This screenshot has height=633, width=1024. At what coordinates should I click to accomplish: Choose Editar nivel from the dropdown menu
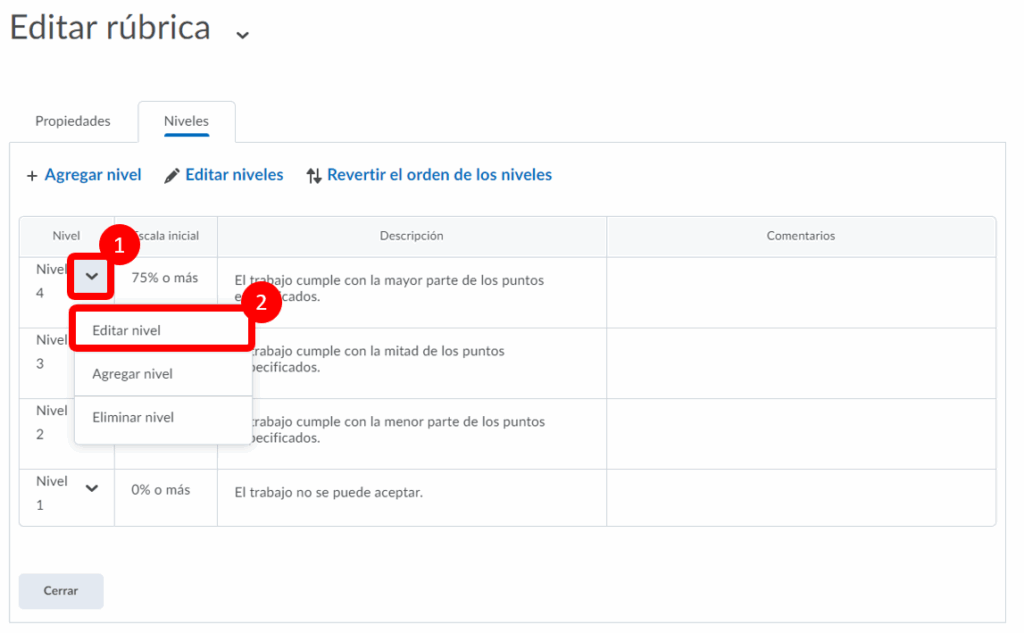pos(126,330)
